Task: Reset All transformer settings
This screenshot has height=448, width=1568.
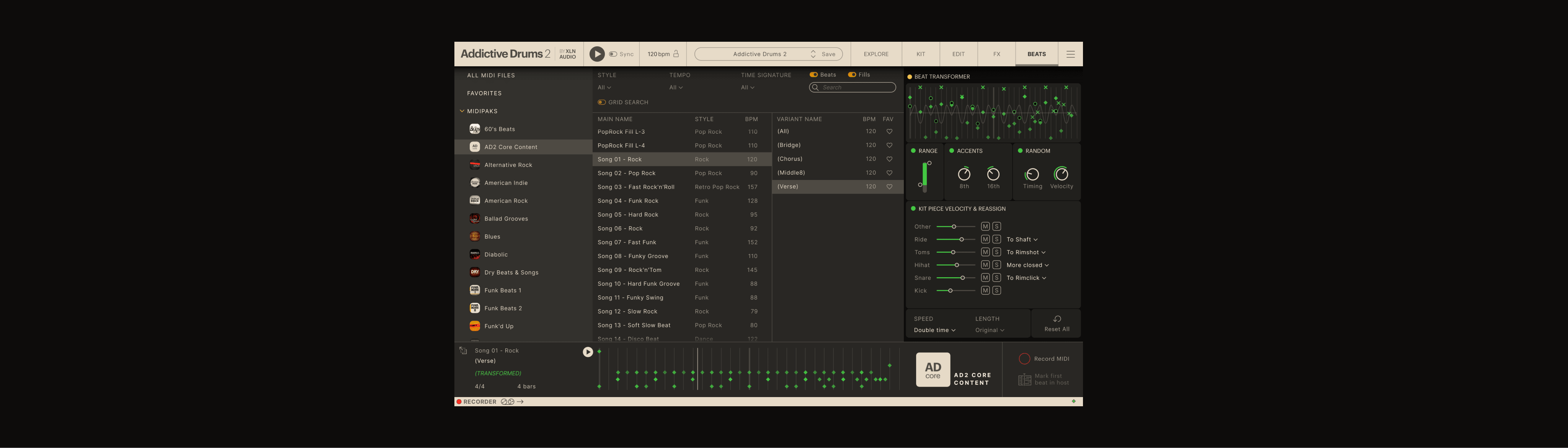Action: click(x=1057, y=324)
